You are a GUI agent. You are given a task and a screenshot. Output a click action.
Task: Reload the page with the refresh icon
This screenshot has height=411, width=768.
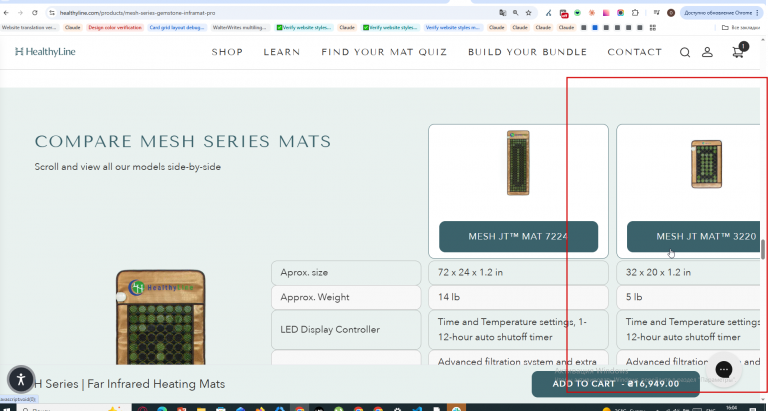35,13
